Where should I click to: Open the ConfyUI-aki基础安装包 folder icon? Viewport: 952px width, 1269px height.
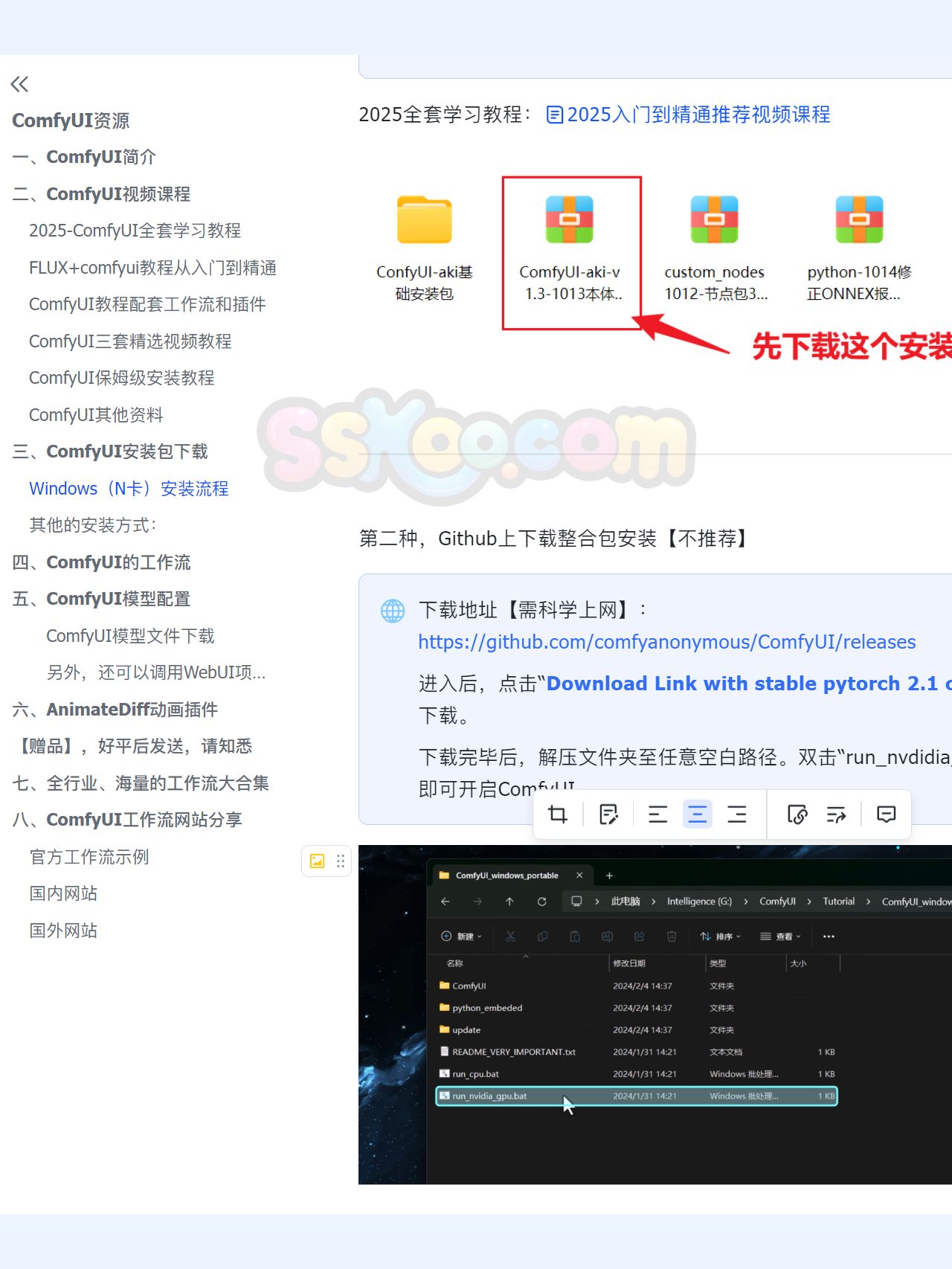pyautogui.click(x=424, y=219)
